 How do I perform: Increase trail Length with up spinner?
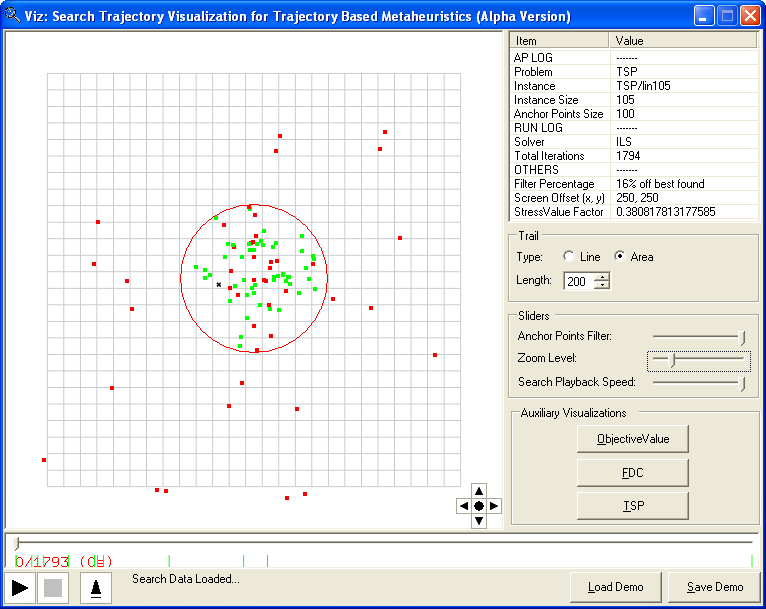(602, 277)
